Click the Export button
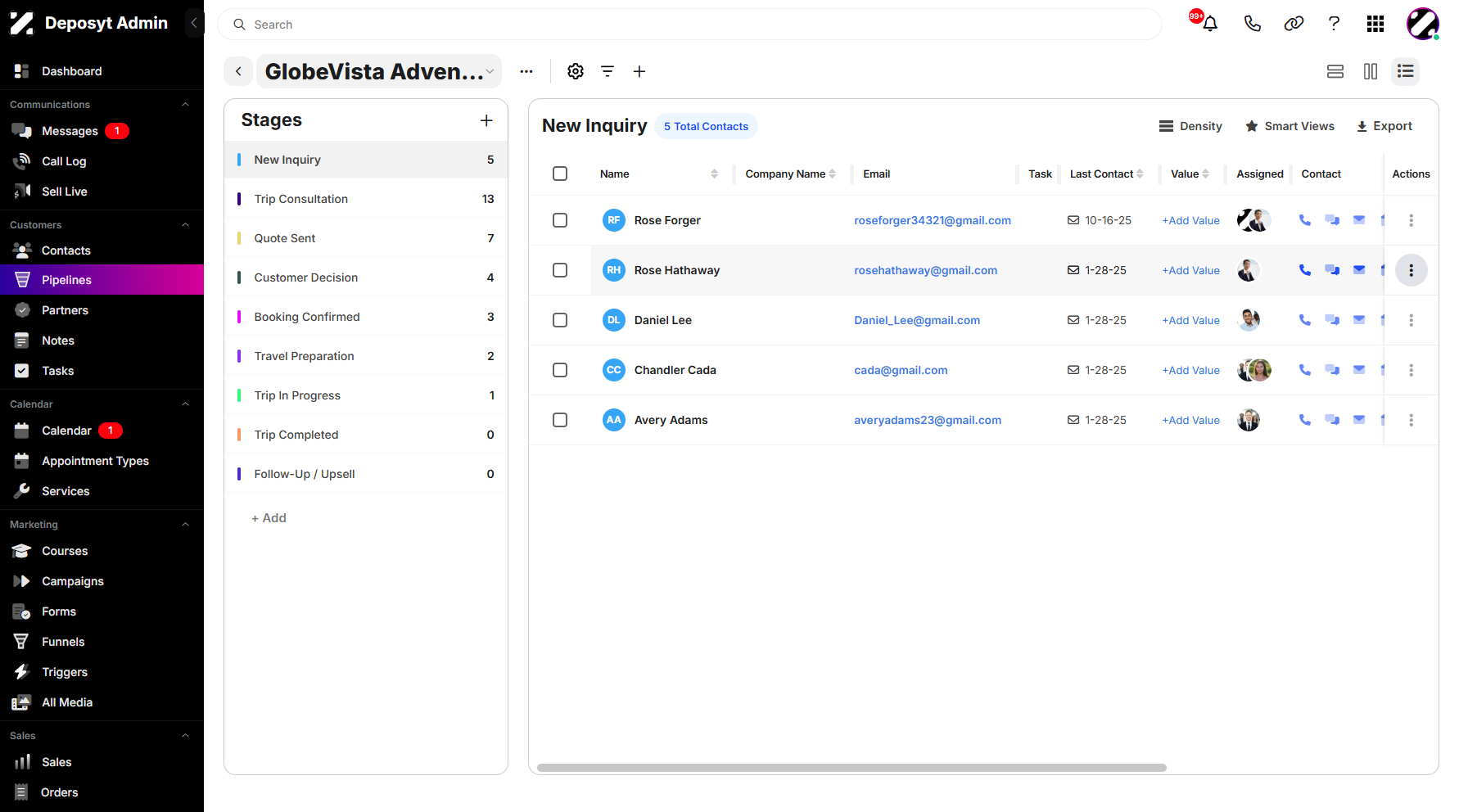 click(x=1384, y=126)
